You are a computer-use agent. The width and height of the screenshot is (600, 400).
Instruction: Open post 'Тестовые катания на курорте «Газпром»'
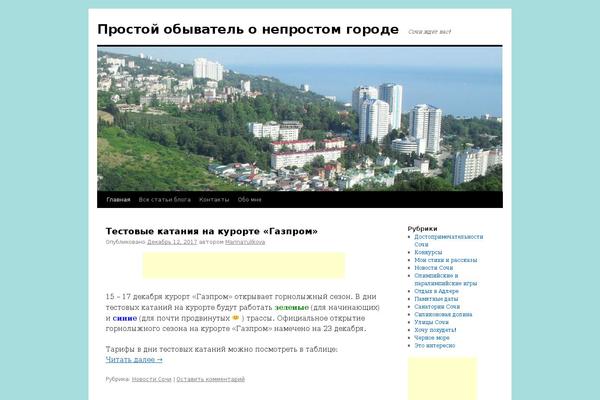[x=212, y=231]
